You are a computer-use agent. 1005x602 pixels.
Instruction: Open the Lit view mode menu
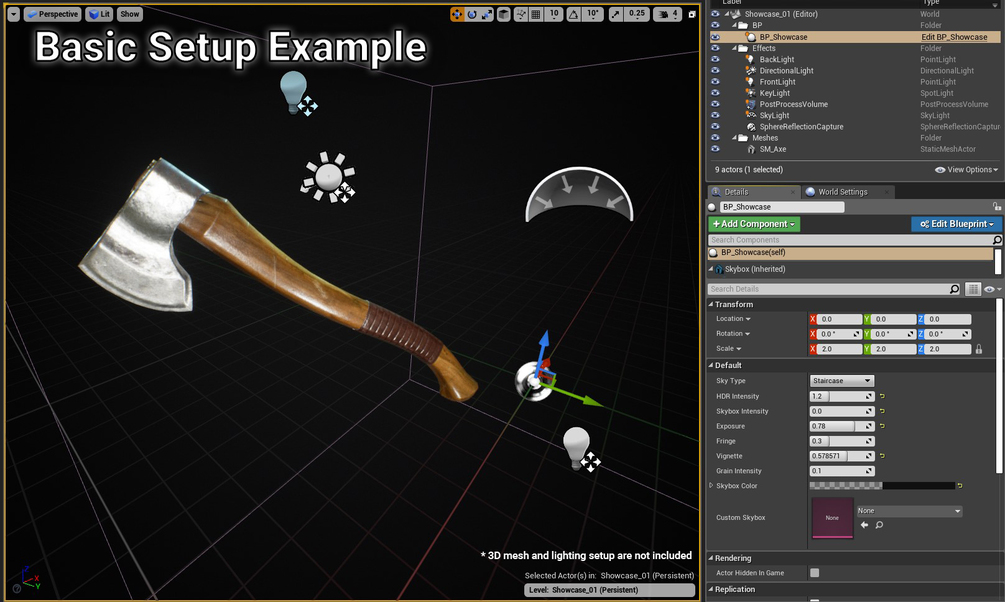(99, 14)
